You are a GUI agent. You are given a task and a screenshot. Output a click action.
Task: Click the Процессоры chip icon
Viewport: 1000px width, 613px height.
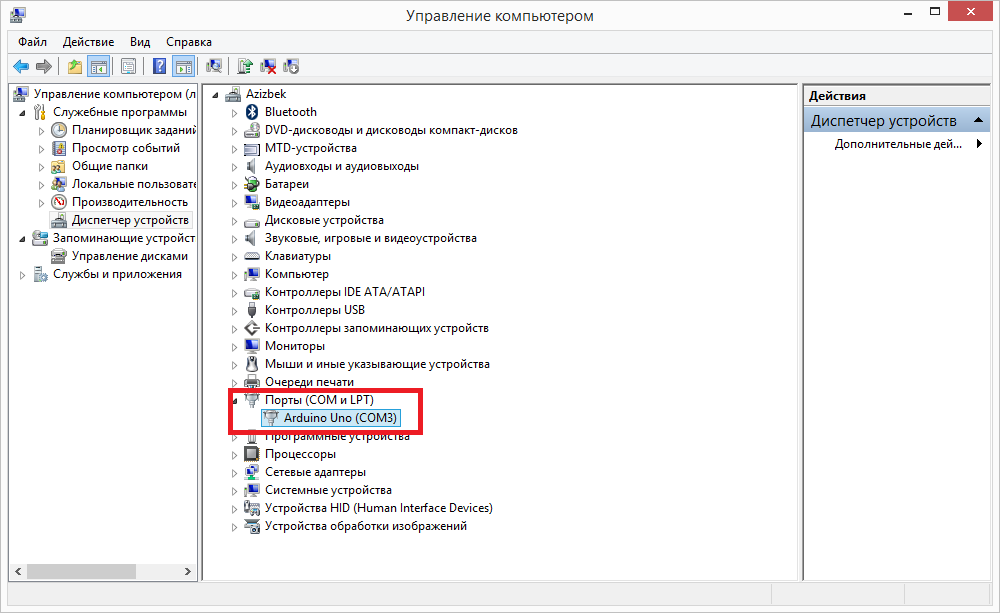click(x=252, y=454)
